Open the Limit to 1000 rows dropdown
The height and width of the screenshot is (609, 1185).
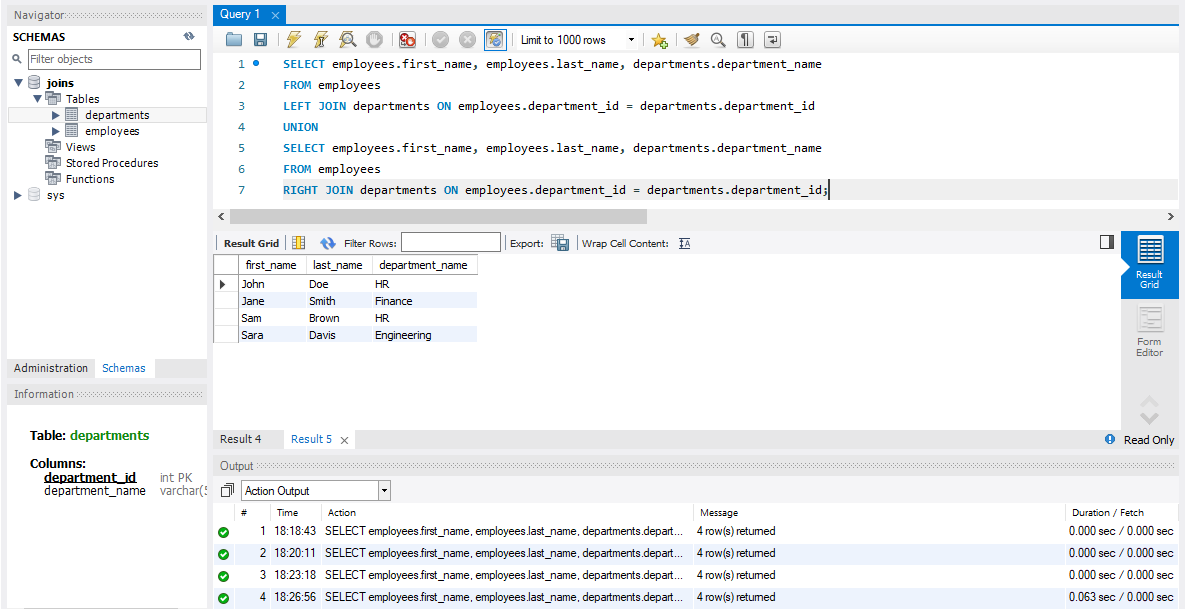(x=630, y=39)
